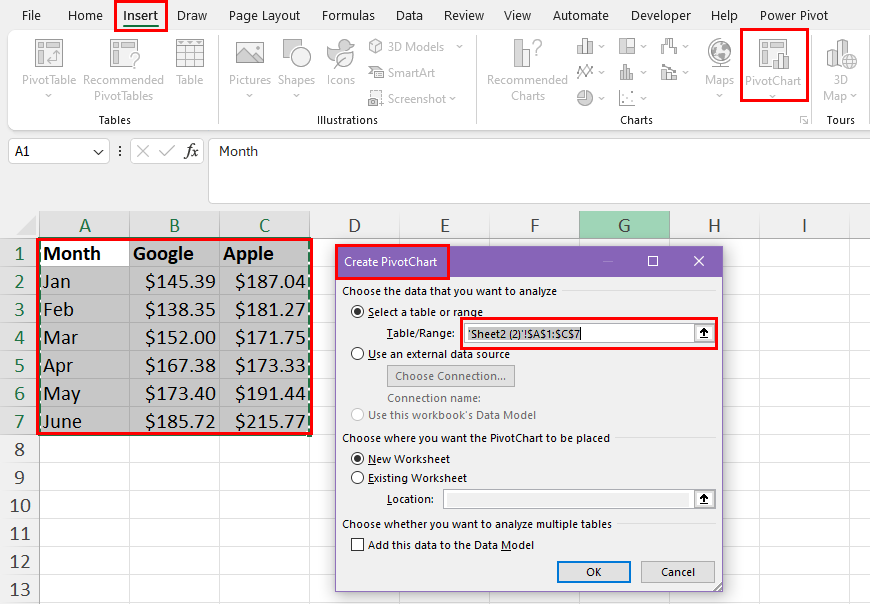Switch to the Review tab
This screenshot has height=604, width=870.
(464, 16)
